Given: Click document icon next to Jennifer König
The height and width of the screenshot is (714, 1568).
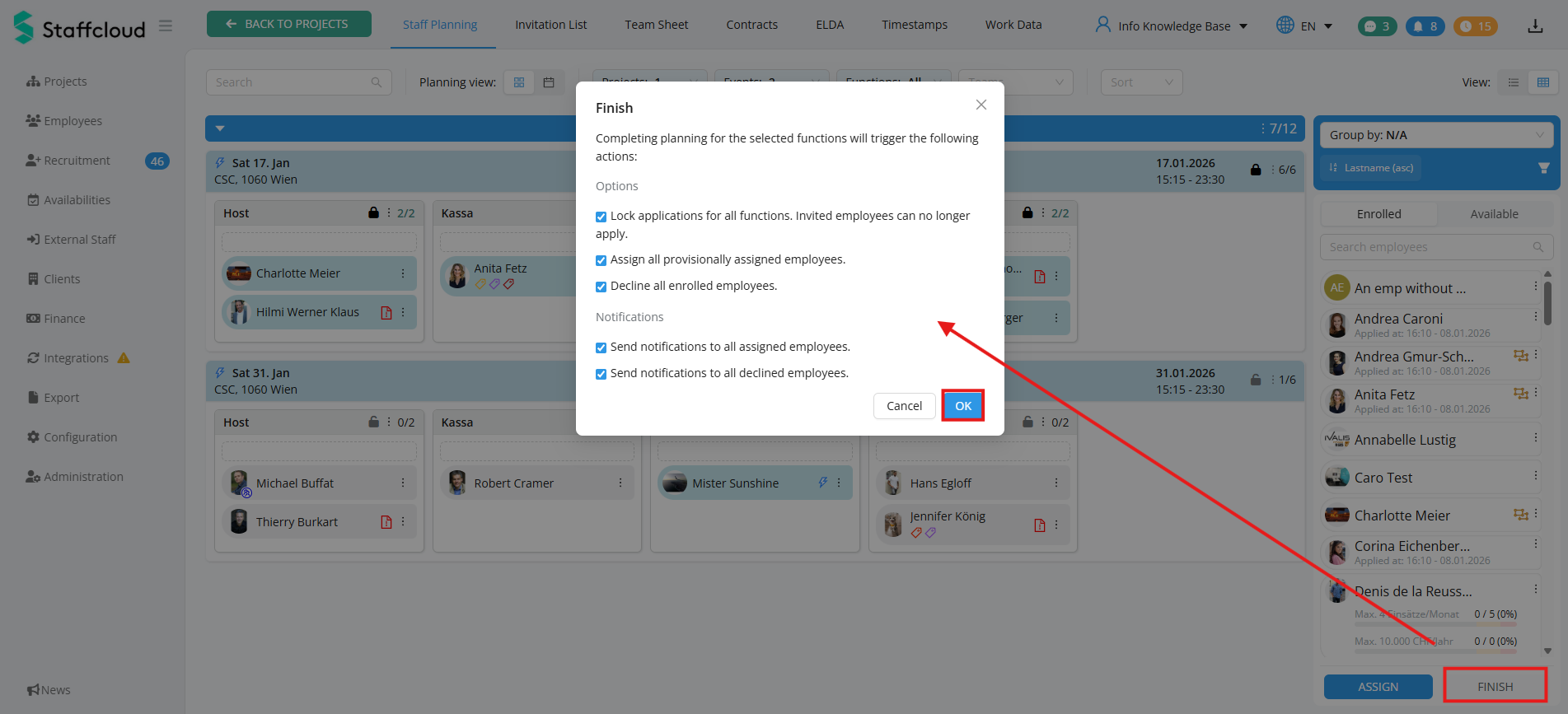Looking at the screenshot, I should coord(1040,525).
